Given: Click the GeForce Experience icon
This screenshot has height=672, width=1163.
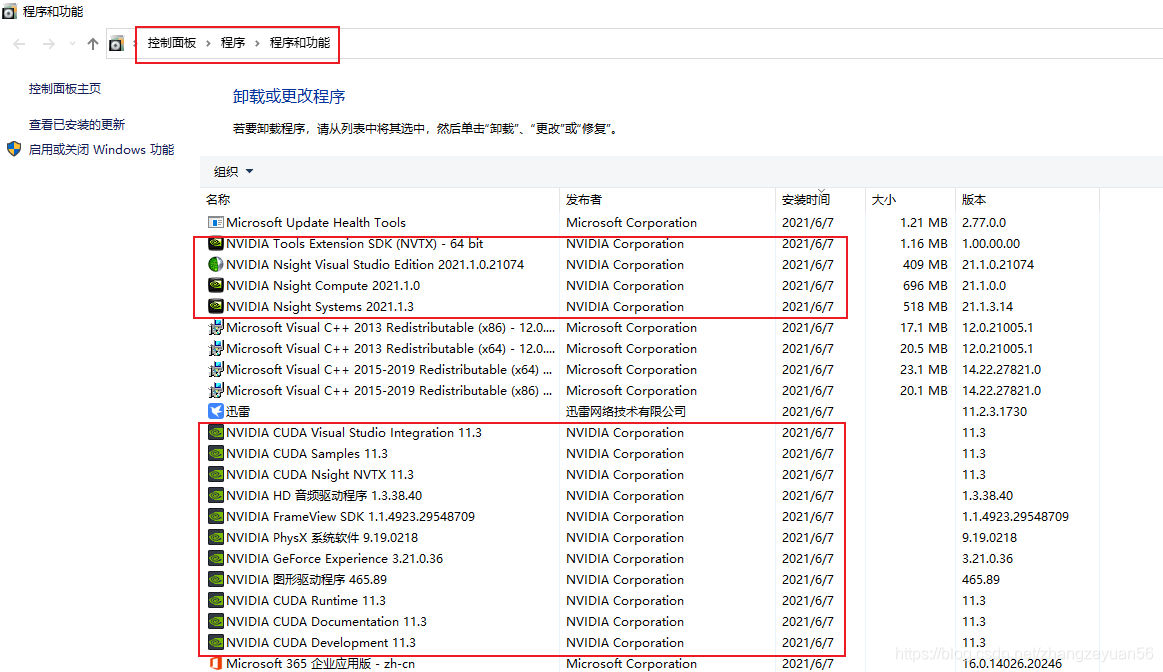Looking at the screenshot, I should [216, 559].
